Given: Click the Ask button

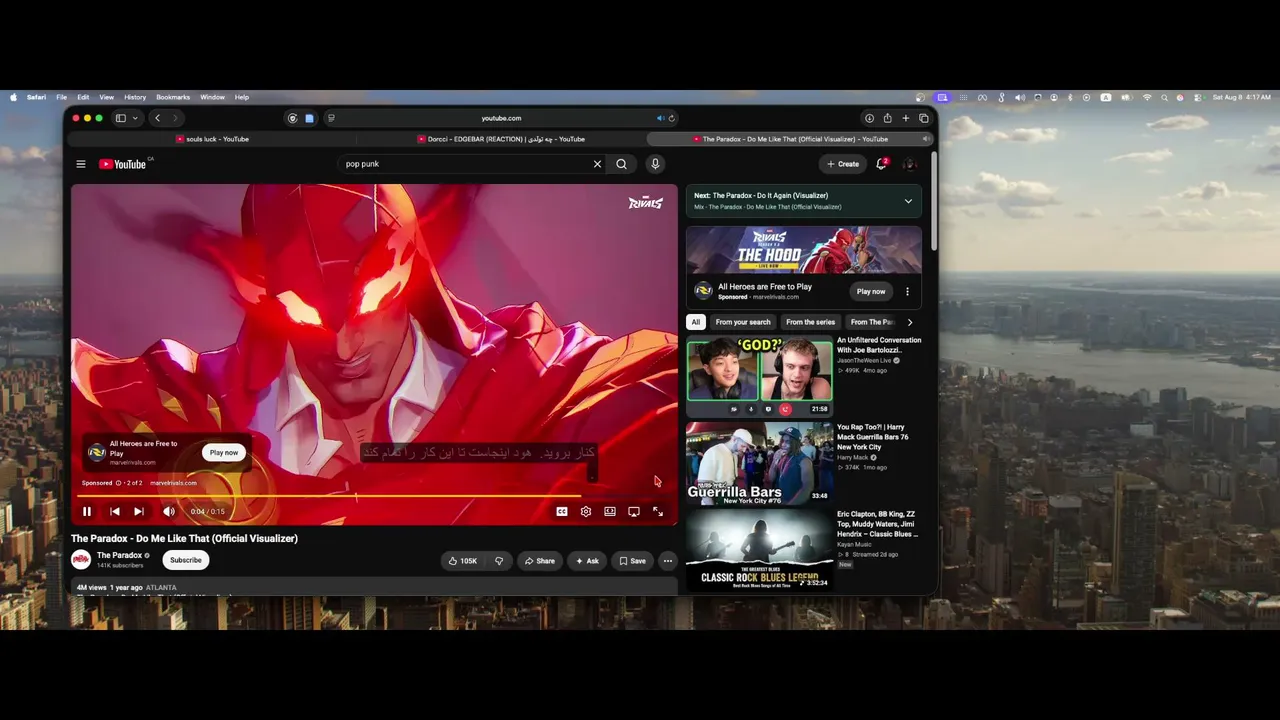Looking at the screenshot, I should click(587, 561).
